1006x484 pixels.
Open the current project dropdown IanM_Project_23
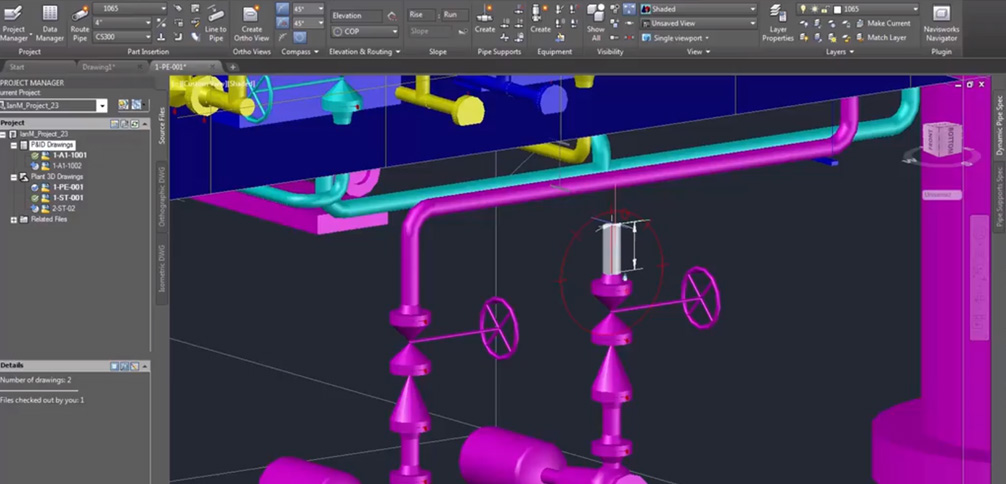coord(53,105)
